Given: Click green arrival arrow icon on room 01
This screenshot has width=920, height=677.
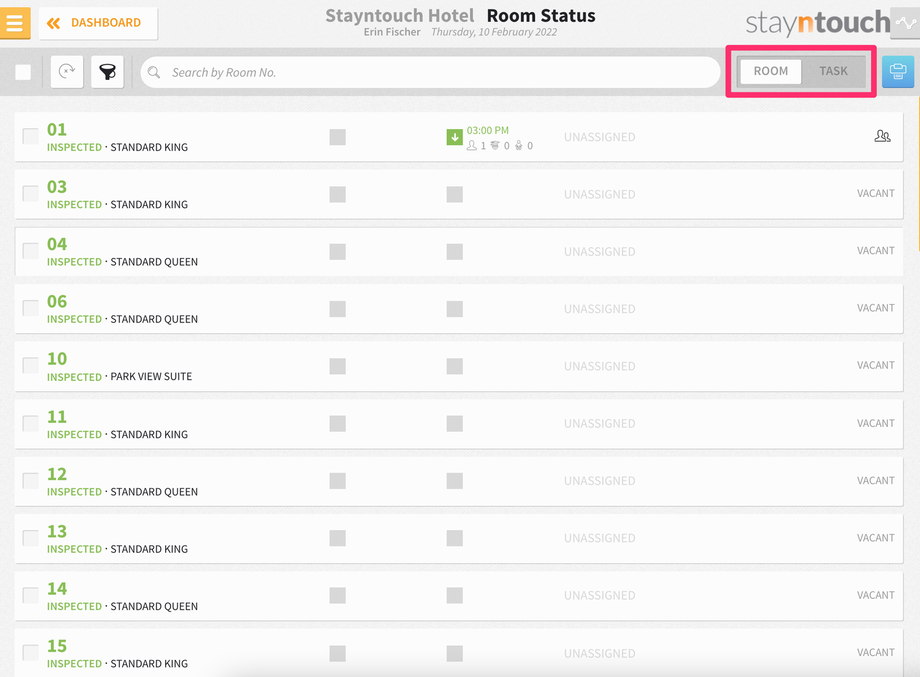Looking at the screenshot, I should tap(455, 137).
